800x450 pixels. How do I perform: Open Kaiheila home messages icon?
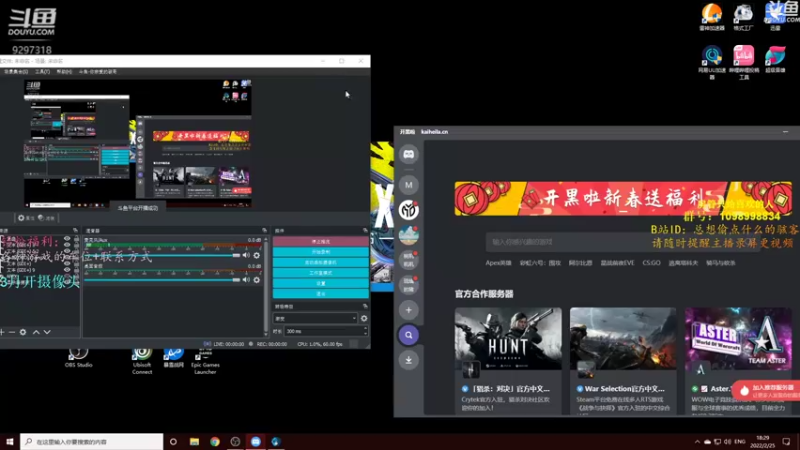409,154
